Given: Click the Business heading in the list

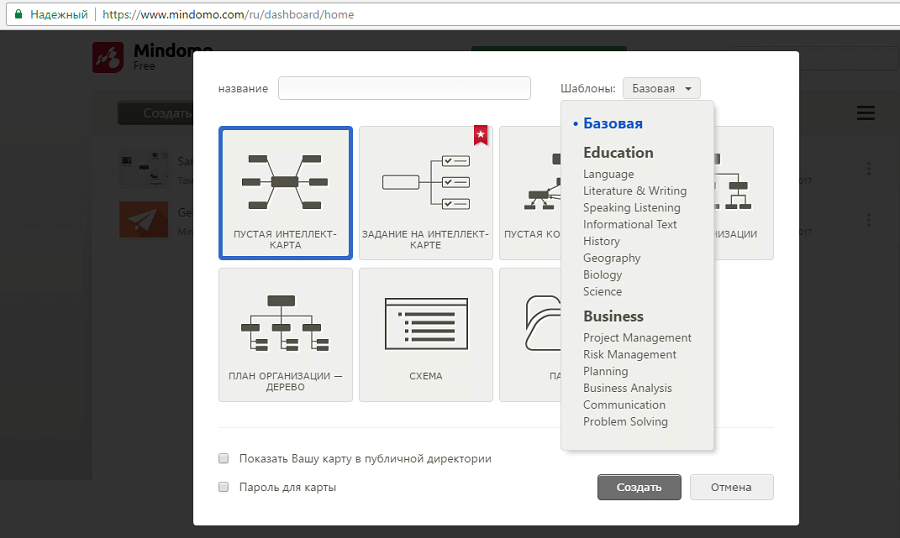Looking at the screenshot, I should tap(613, 316).
